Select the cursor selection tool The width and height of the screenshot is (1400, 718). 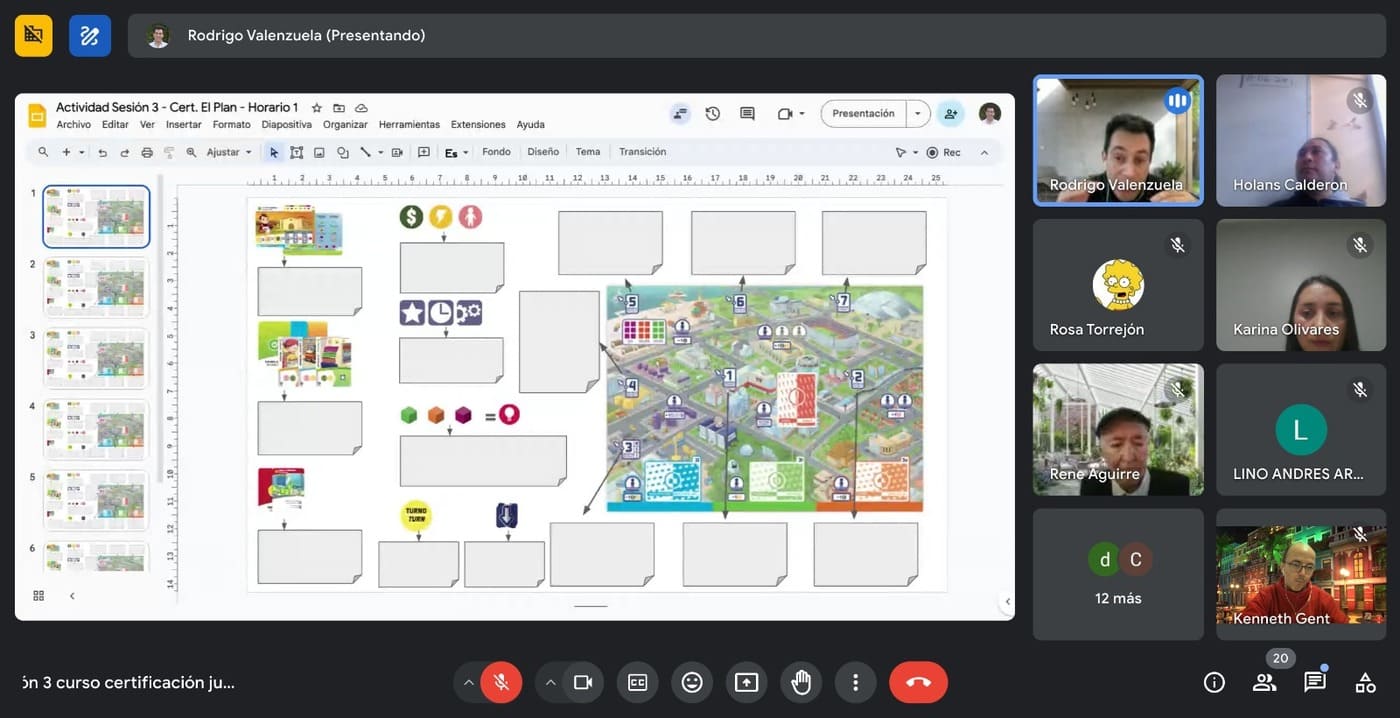point(274,152)
